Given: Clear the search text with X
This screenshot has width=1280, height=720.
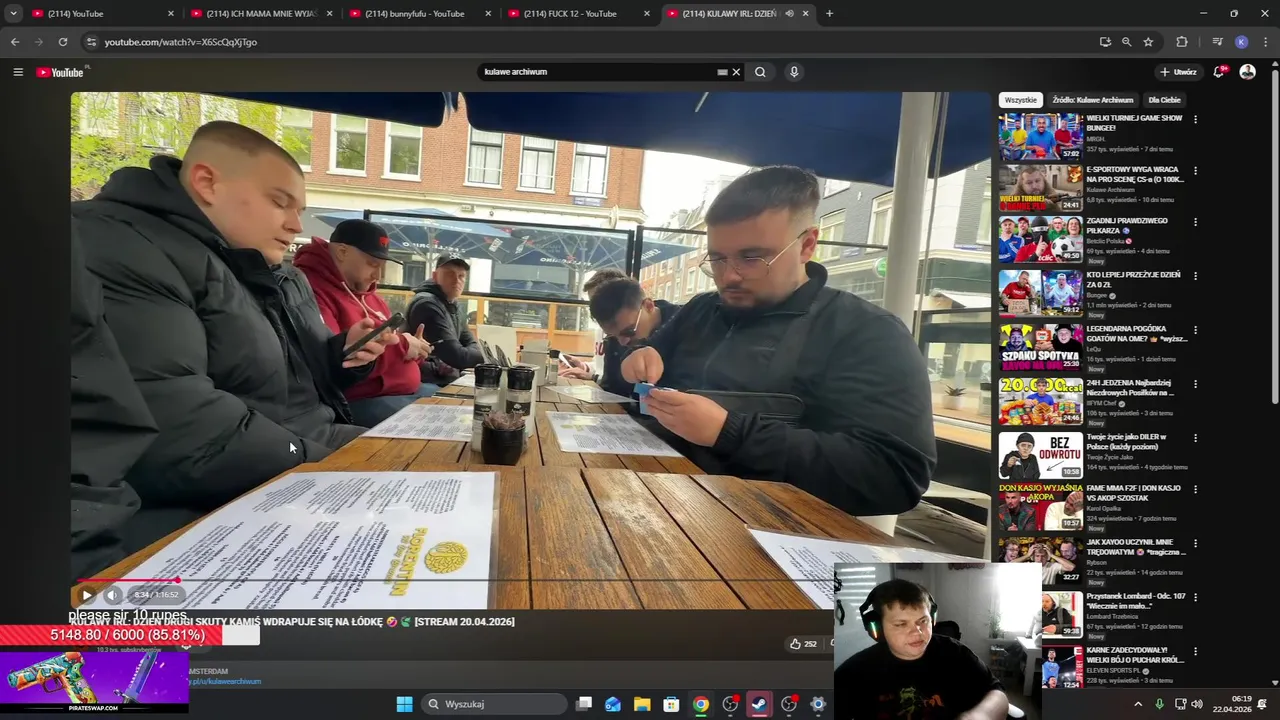Looking at the screenshot, I should point(736,72).
